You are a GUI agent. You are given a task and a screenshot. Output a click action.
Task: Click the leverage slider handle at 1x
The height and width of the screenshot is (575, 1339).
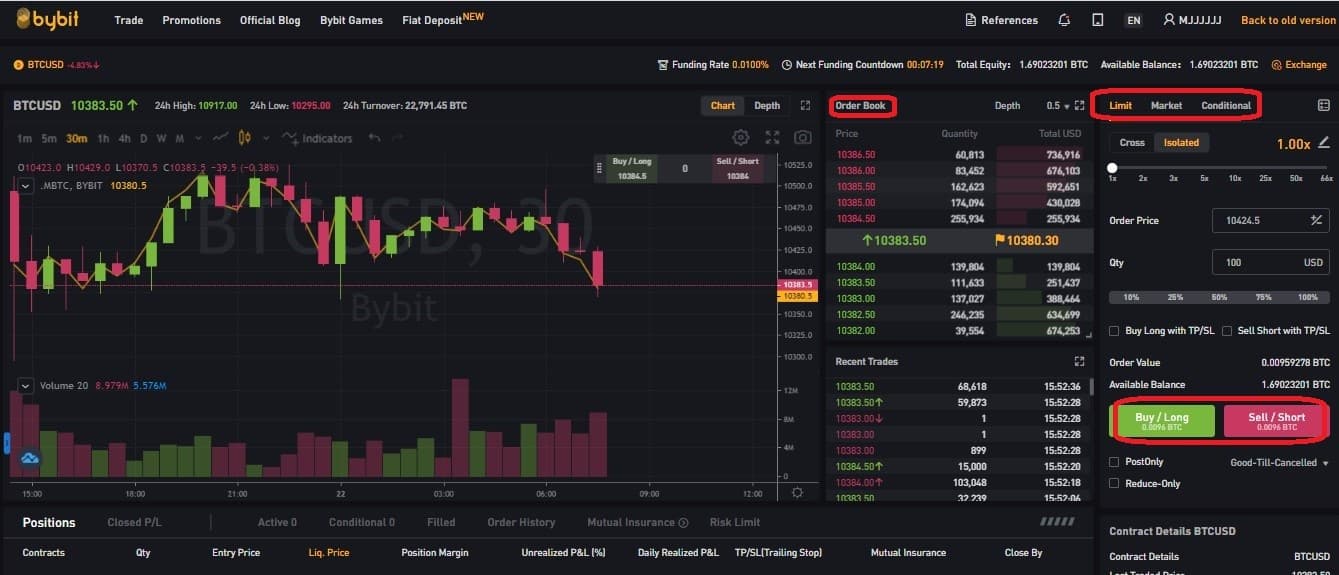(x=1112, y=168)
